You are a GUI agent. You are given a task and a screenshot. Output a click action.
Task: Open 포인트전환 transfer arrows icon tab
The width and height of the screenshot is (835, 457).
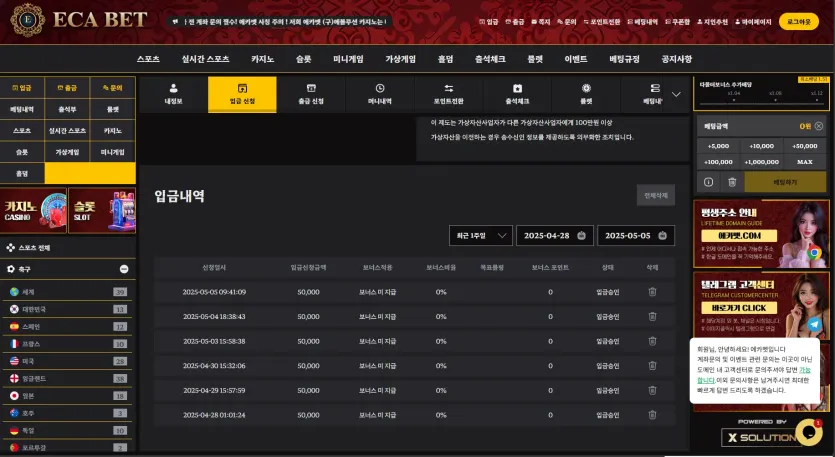(x=448, y=94)
